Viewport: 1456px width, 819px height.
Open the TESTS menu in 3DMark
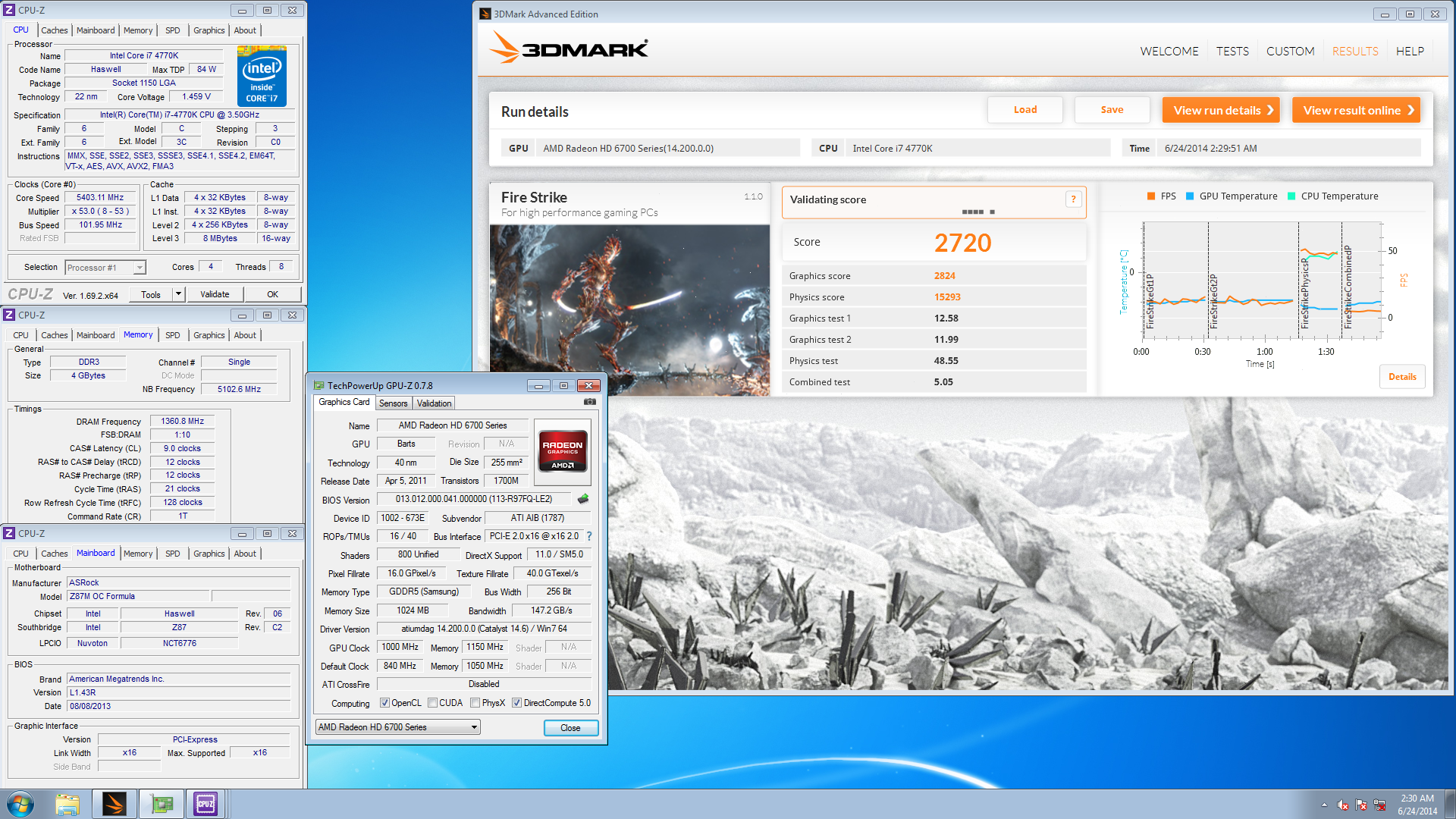click(x=1232, y=52)
